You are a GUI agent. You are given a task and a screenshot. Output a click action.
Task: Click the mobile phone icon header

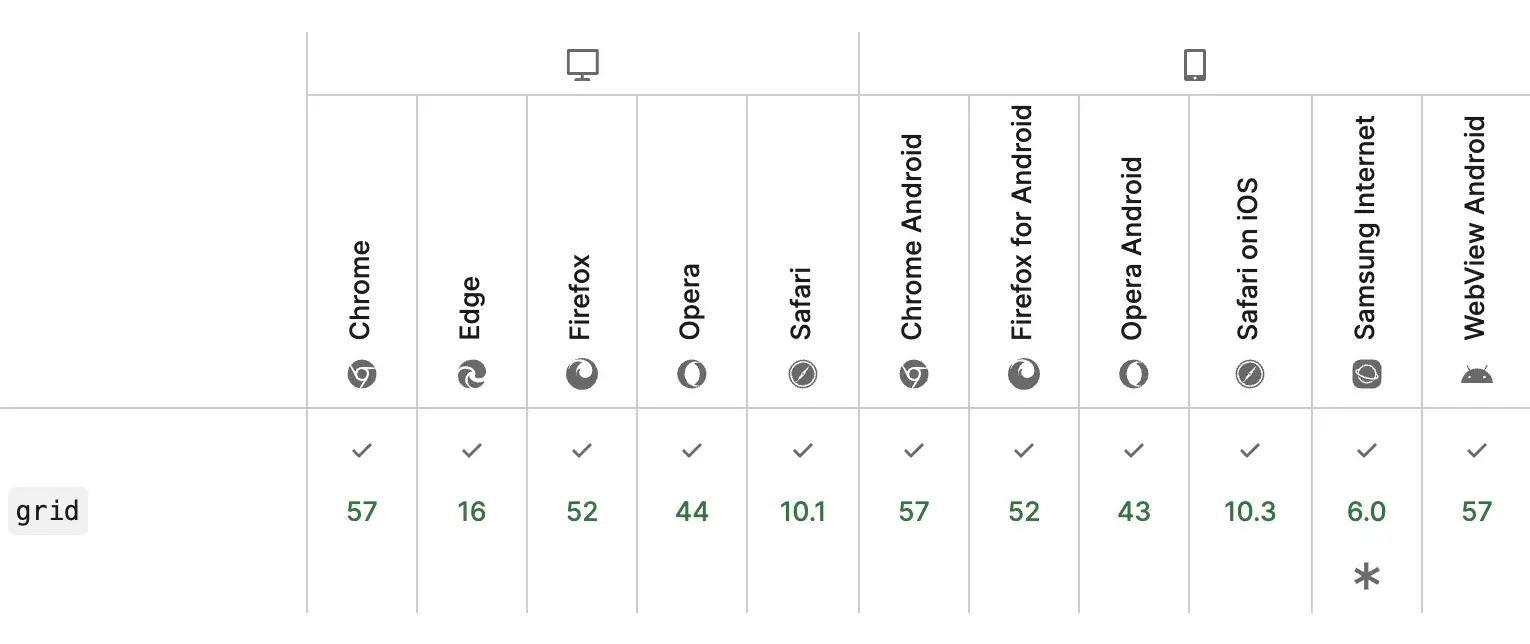[x=1194, y=65]
